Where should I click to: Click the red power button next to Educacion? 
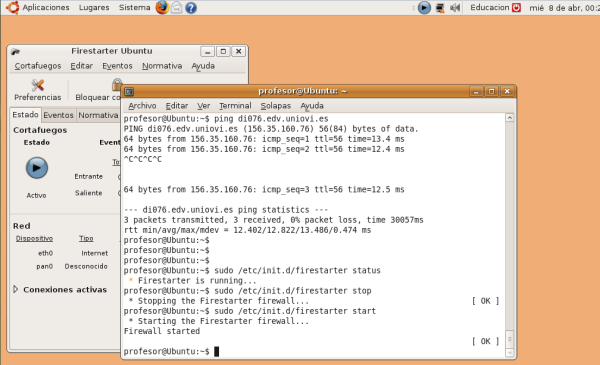[x=517, y=7]
